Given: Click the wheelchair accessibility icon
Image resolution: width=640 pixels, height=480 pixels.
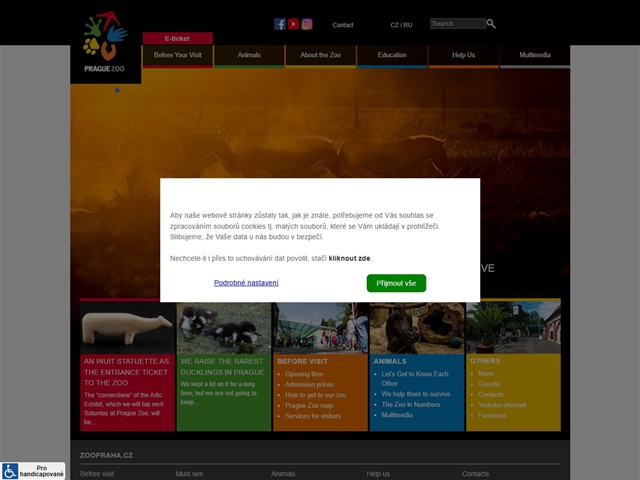Looking at the screenshot, I should click(x=10, y=471).
